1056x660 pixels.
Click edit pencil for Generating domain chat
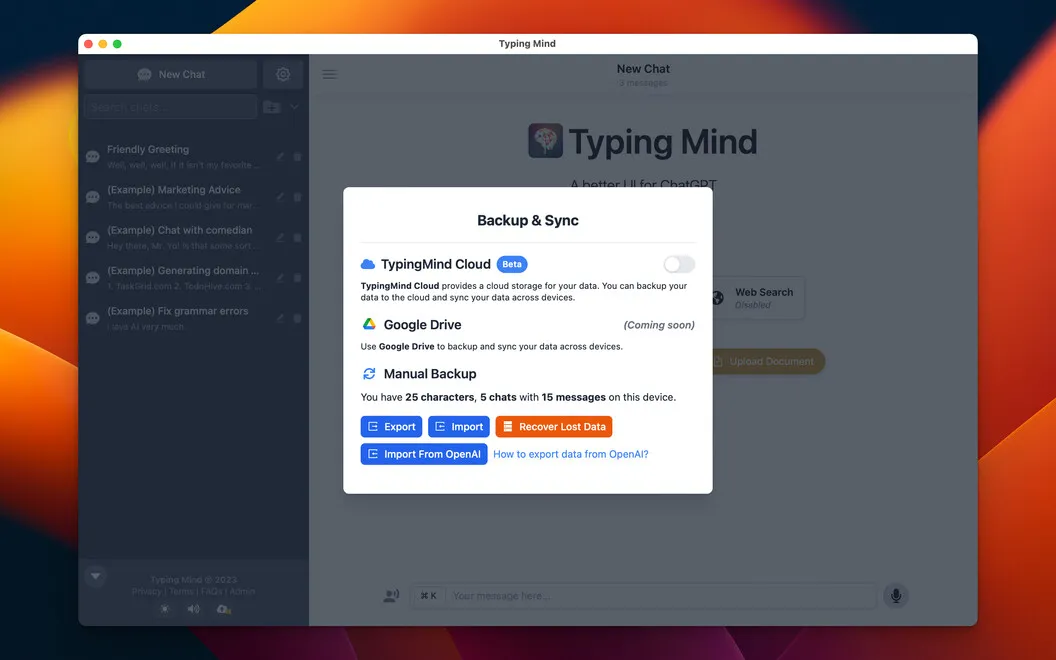point(280,277)
